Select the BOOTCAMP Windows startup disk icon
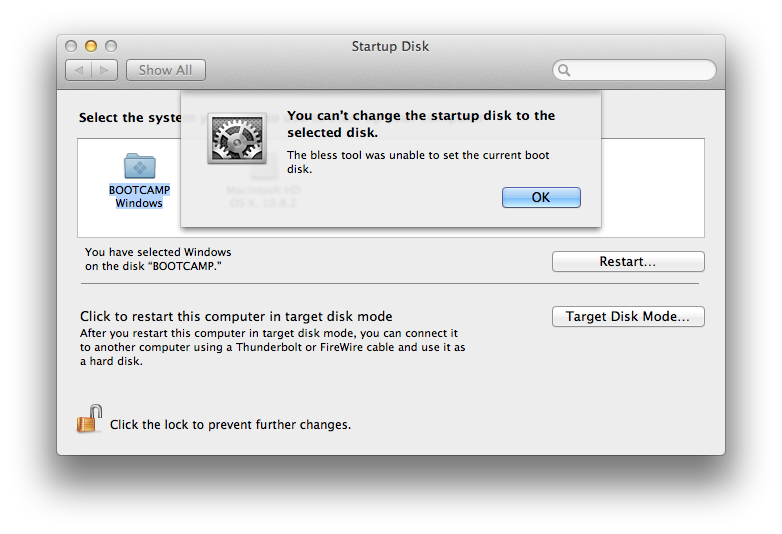This screenshot has height=534, width=782. tap(139, 166)
